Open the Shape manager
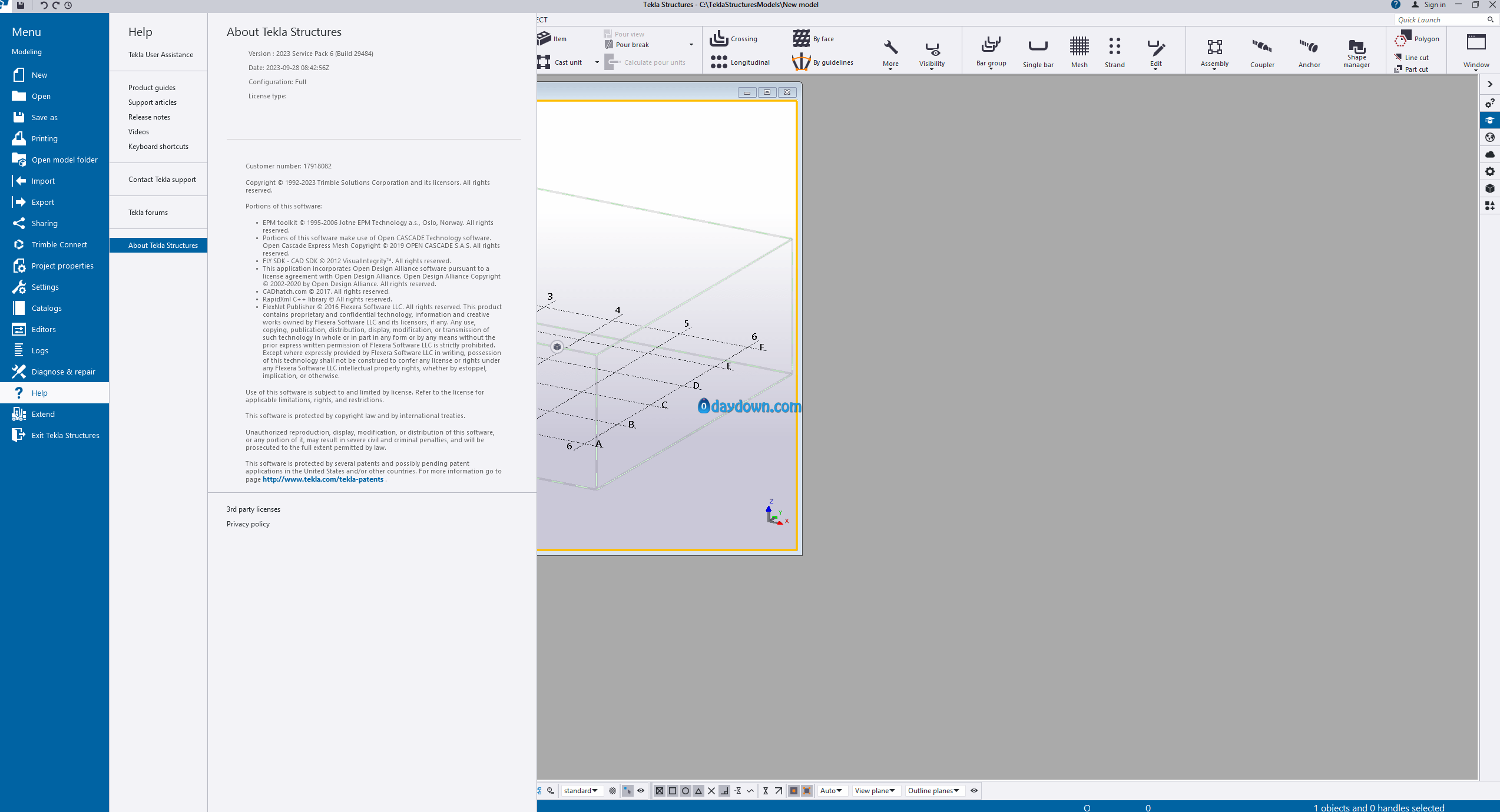 1356,52
